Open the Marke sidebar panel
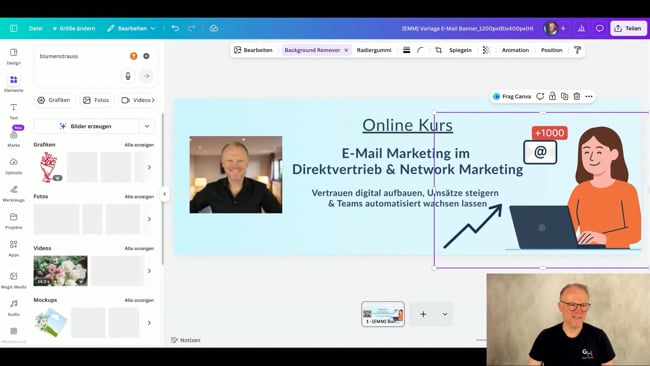This screenshot has height=366, width=650. [14, 139]
